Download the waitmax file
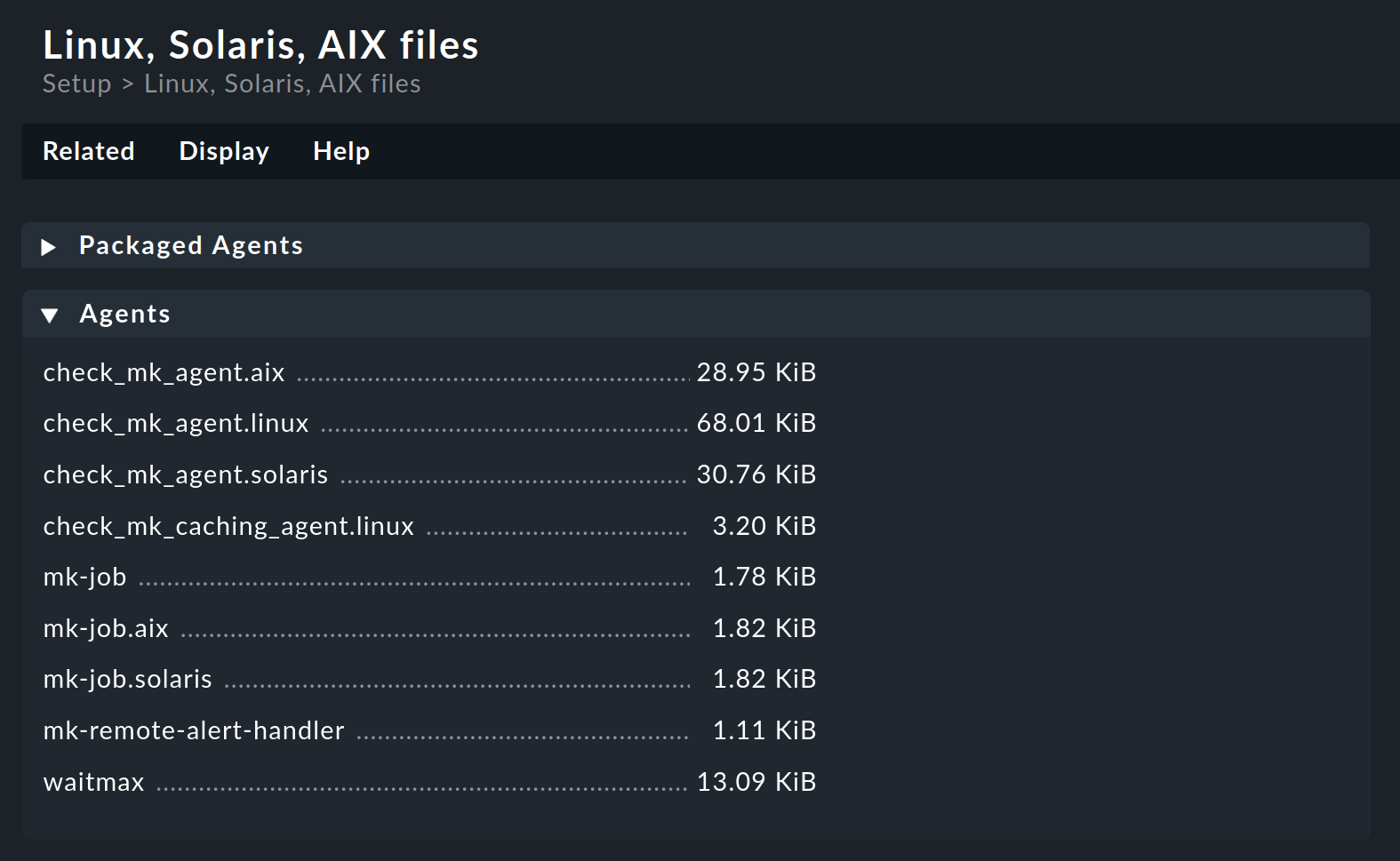 coord(93,782)
